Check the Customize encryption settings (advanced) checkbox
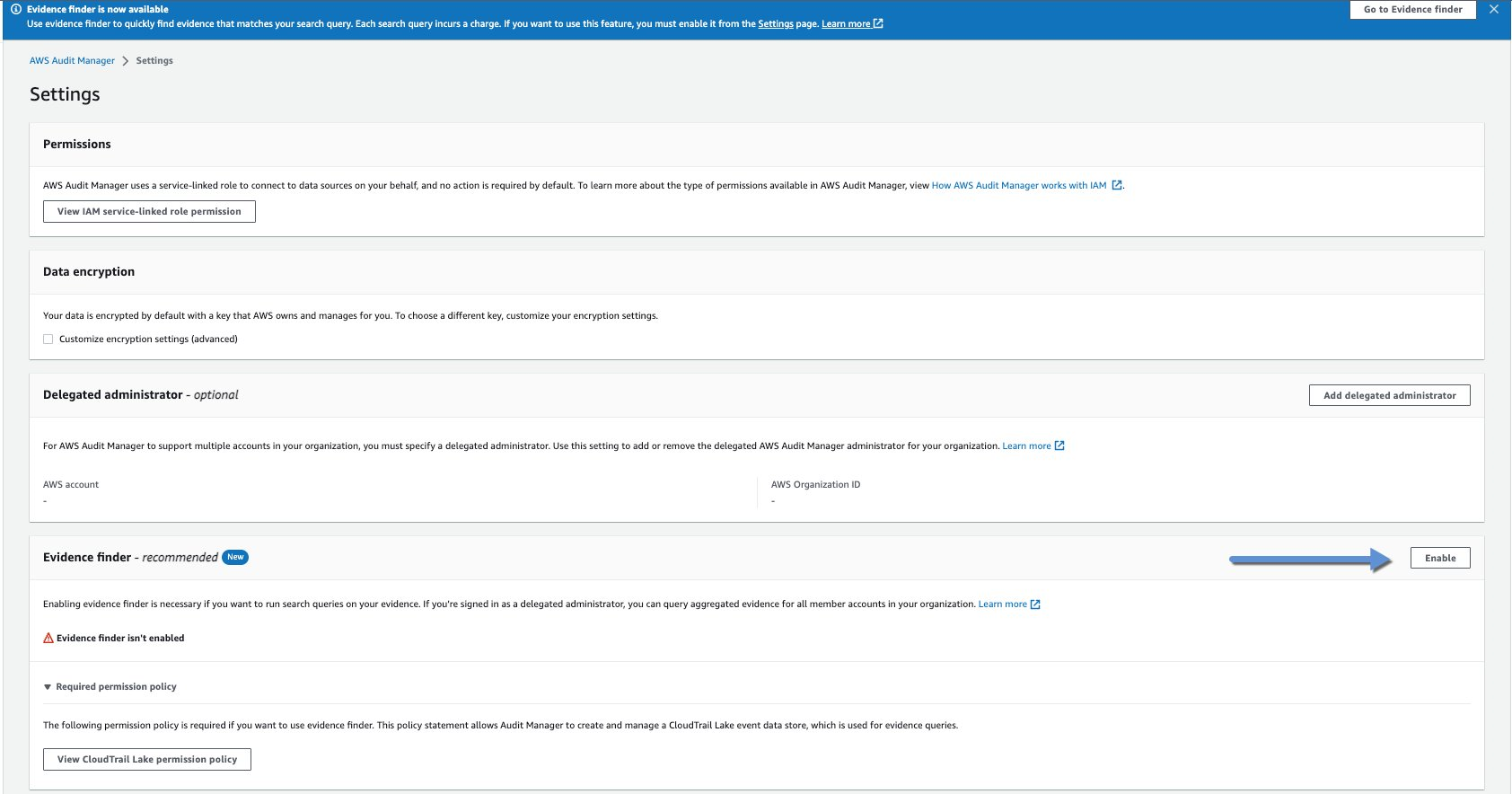1512x794 pixels. click(x=48, y=340)
